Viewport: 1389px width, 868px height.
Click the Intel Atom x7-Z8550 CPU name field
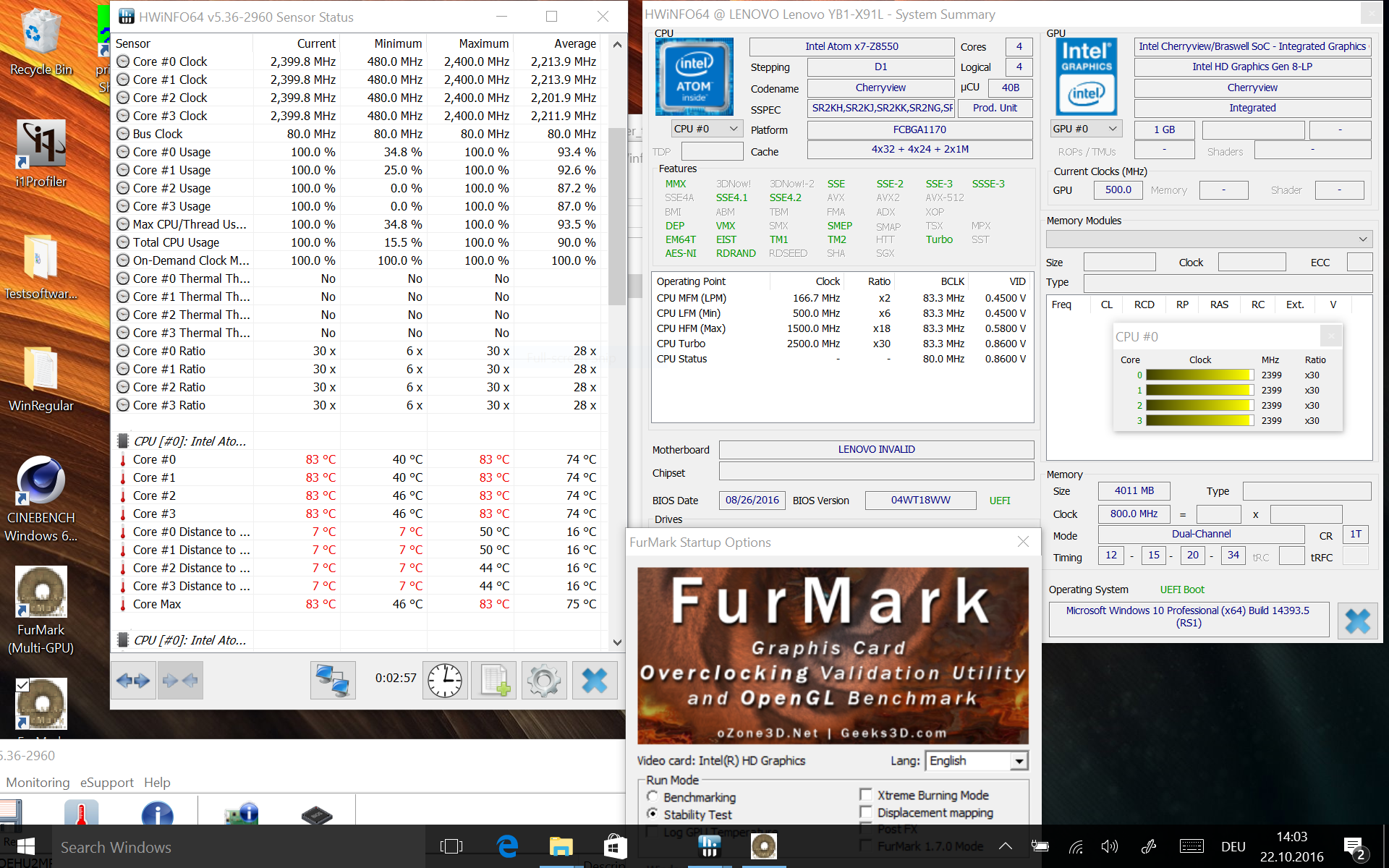(851, 46)
